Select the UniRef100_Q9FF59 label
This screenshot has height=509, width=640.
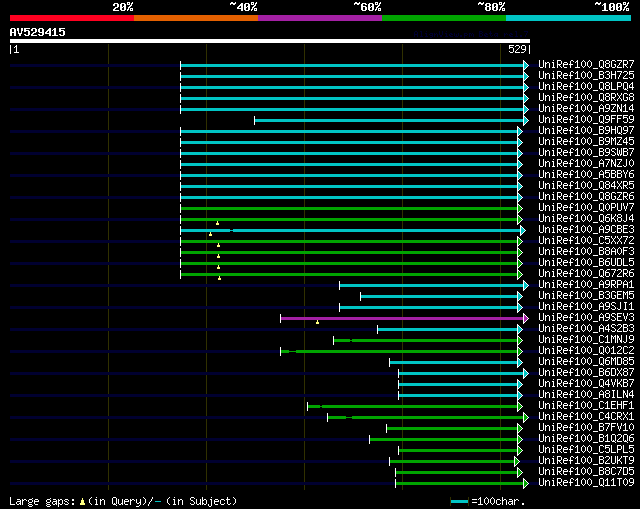(586, 120)
